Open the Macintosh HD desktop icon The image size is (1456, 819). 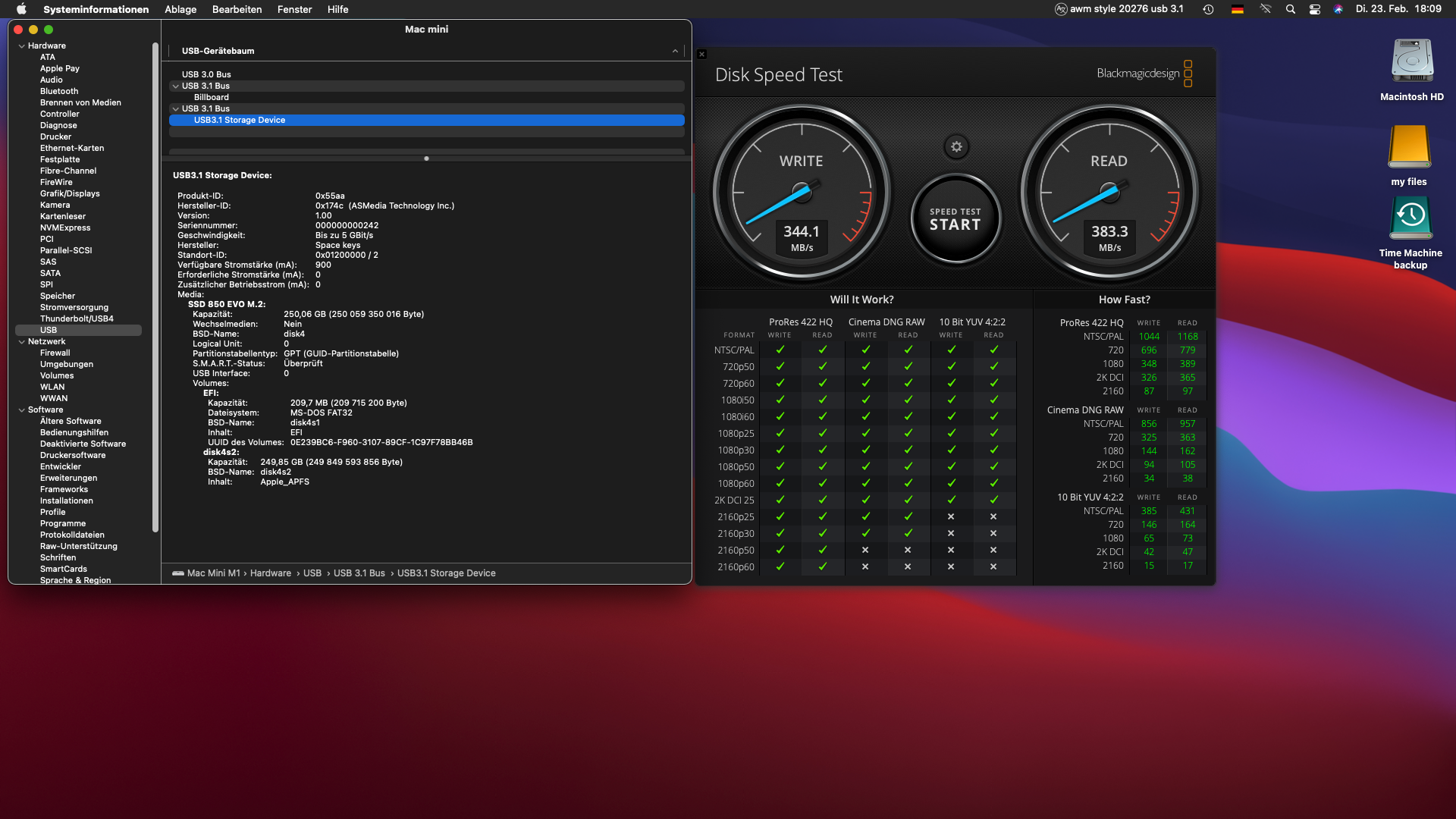coord(1411,61)
